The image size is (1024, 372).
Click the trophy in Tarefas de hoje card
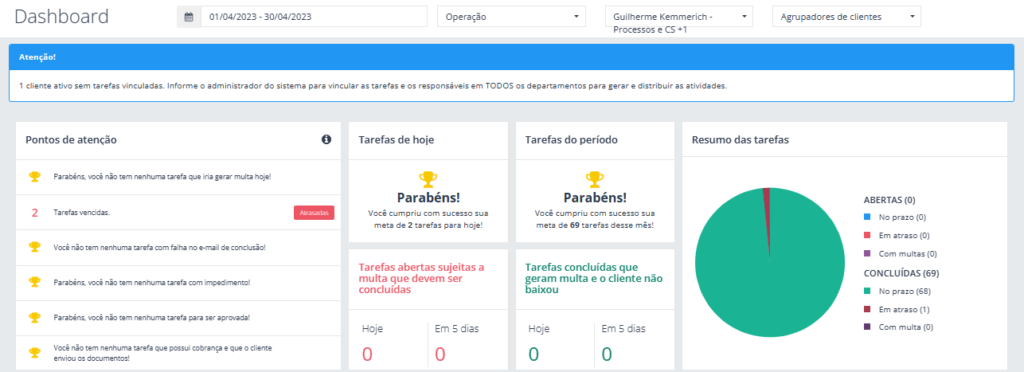(x=428, y=179)
